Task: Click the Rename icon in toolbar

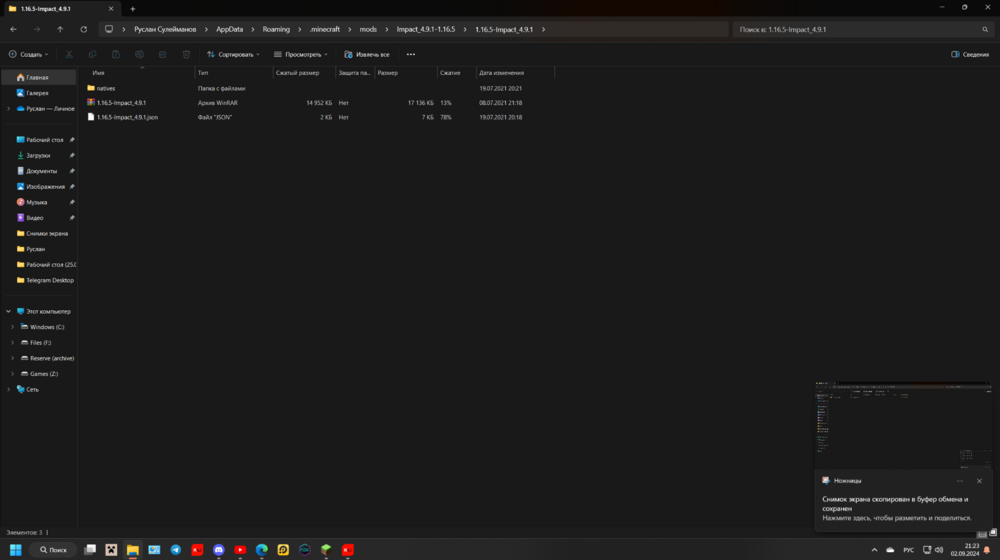Action: (139, 54)
